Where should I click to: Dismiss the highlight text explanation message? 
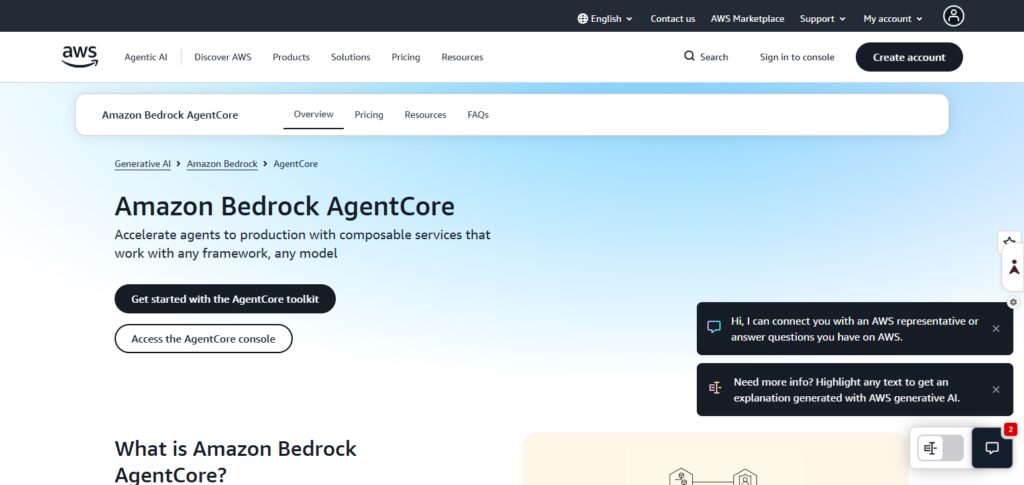click(x=995, y=390)
